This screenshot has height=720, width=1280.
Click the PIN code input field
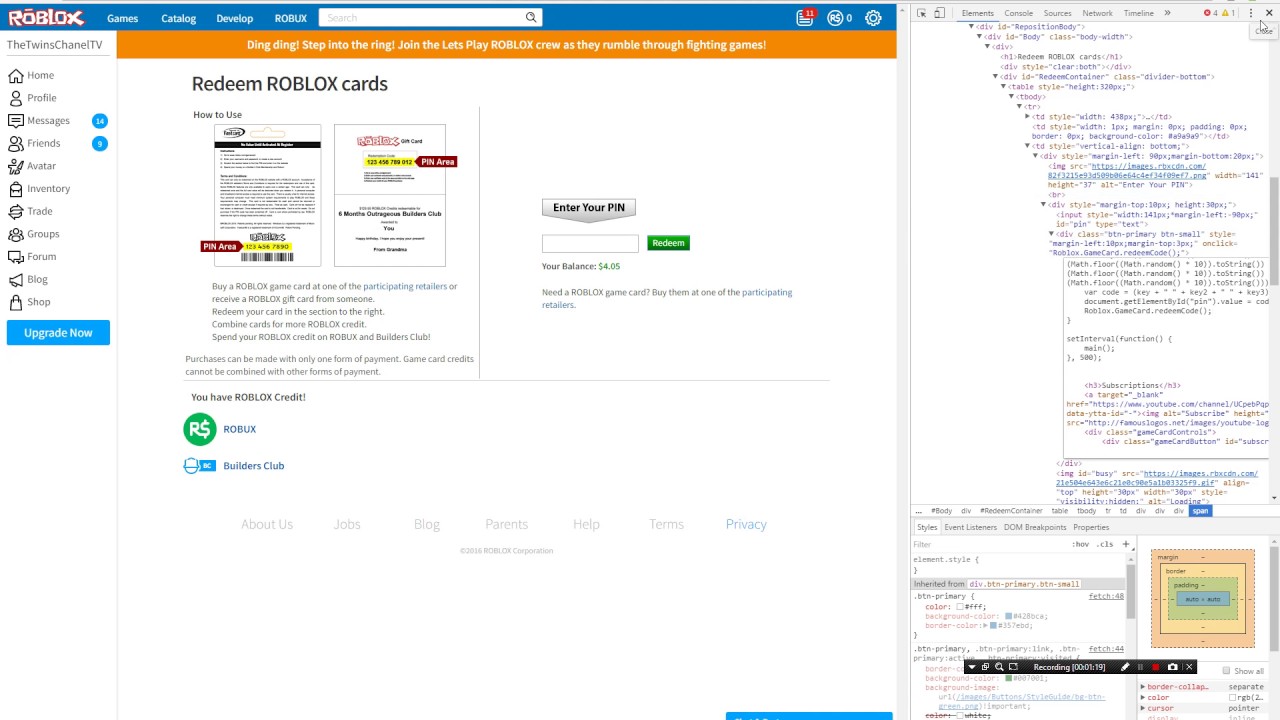(590, 244)
